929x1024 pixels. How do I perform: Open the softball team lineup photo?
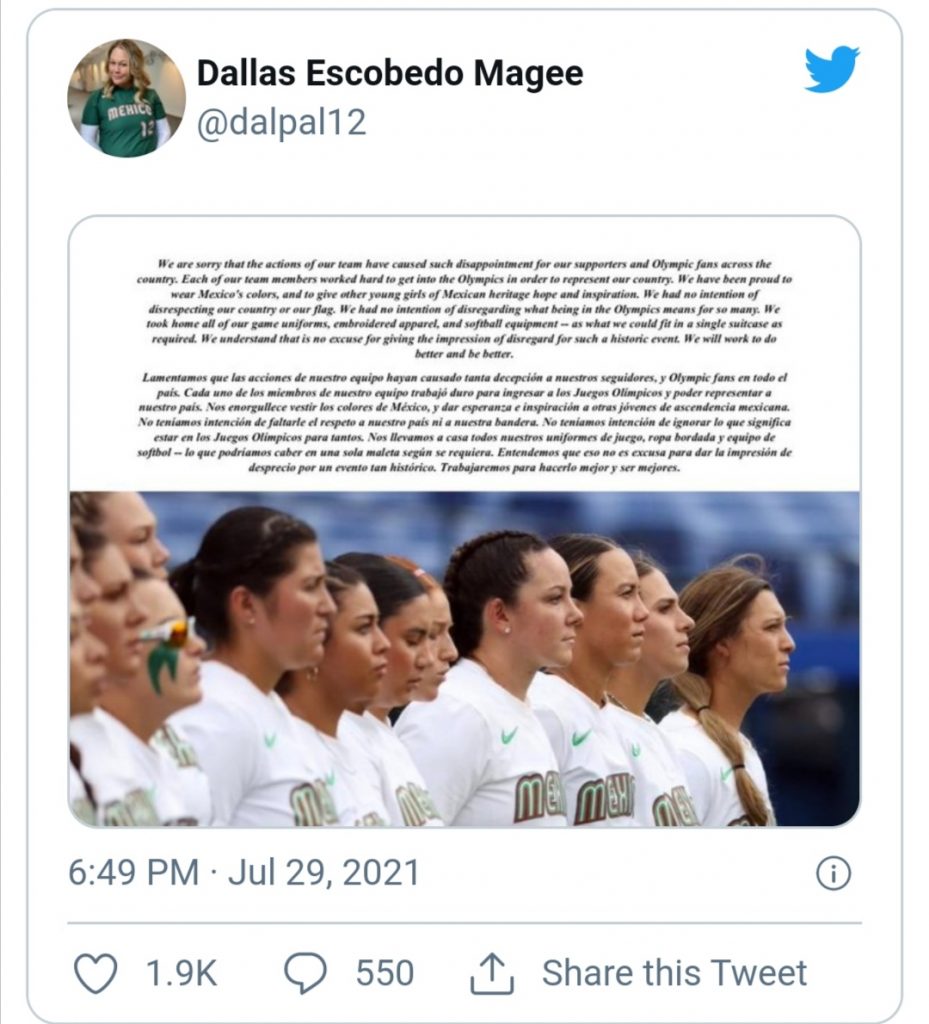(464, 658)
